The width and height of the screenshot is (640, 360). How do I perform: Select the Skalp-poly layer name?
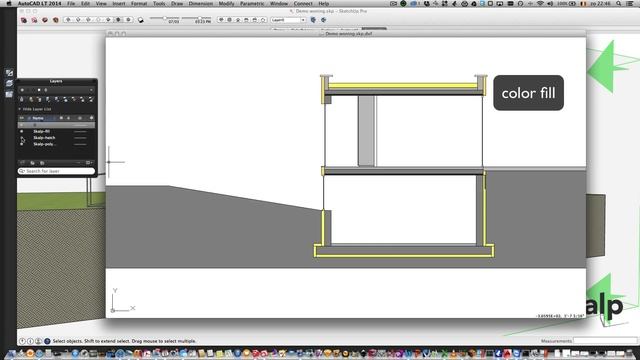(44, 144)
